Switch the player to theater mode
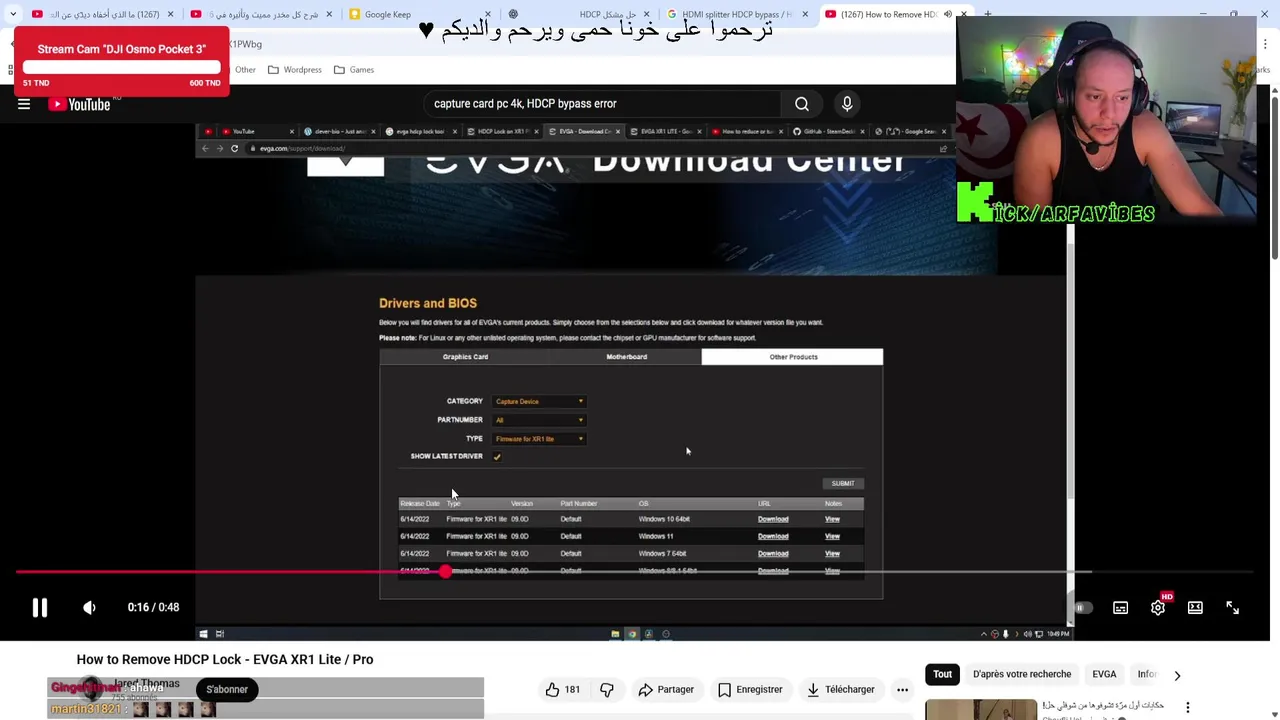The height and width of the screenshot is (720, 1280). tap(1195, 608)
